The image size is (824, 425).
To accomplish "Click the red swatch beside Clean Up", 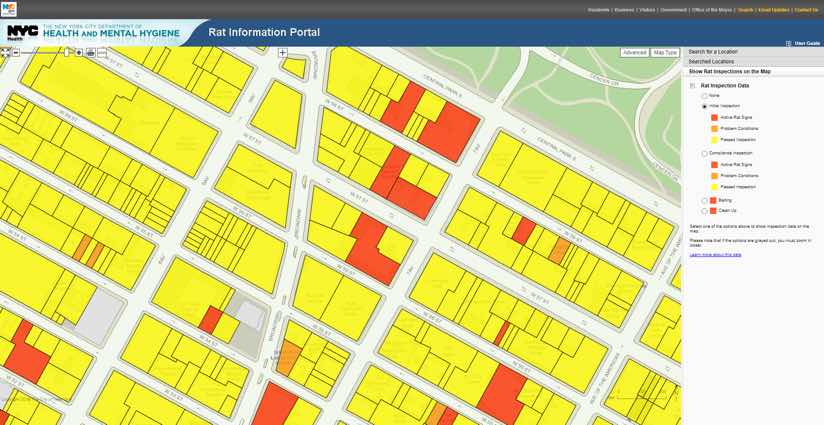I will 713,211.
